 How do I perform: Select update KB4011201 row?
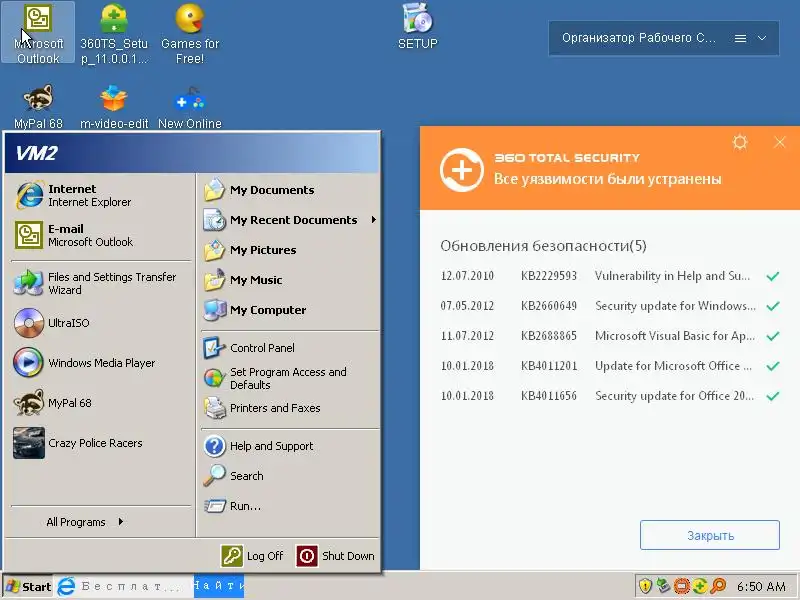click(x=610, y=366)
